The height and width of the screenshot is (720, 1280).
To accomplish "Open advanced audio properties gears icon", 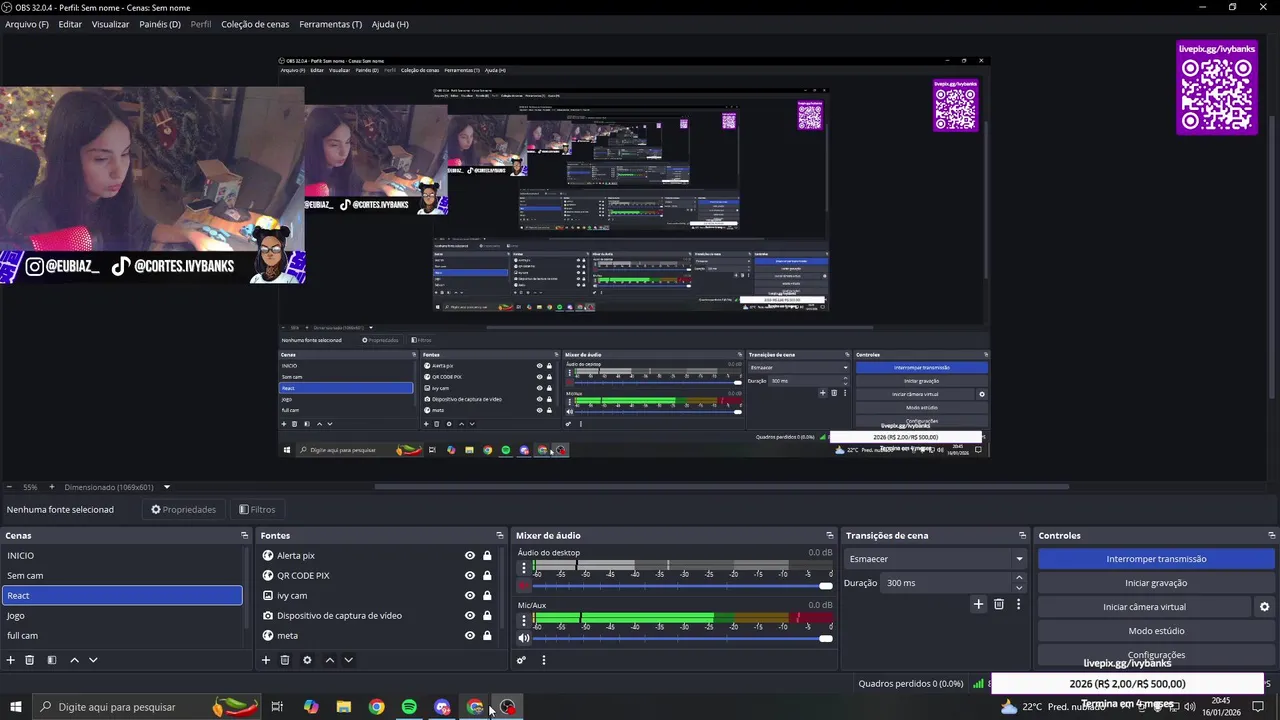I will [x=521, y=660].
